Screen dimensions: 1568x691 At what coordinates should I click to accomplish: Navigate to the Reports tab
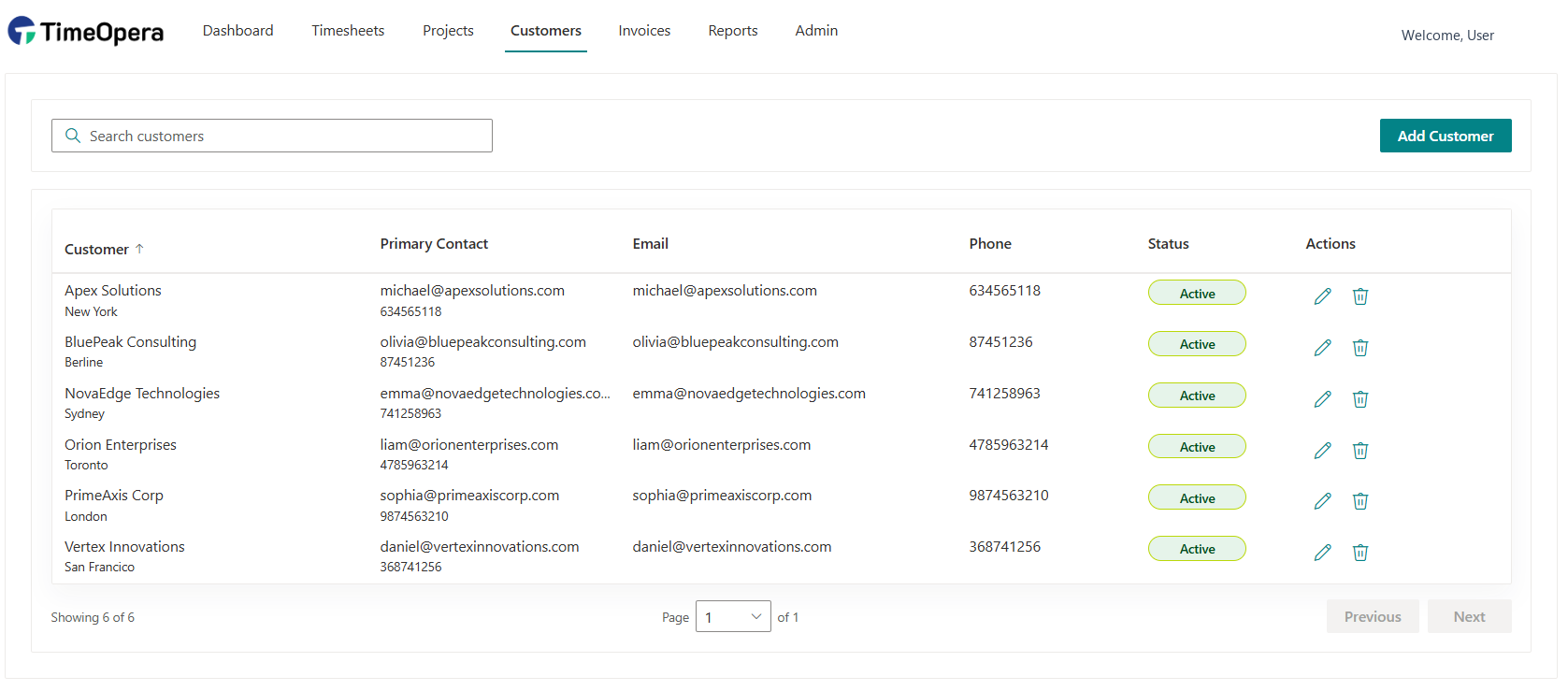(733, 31)
